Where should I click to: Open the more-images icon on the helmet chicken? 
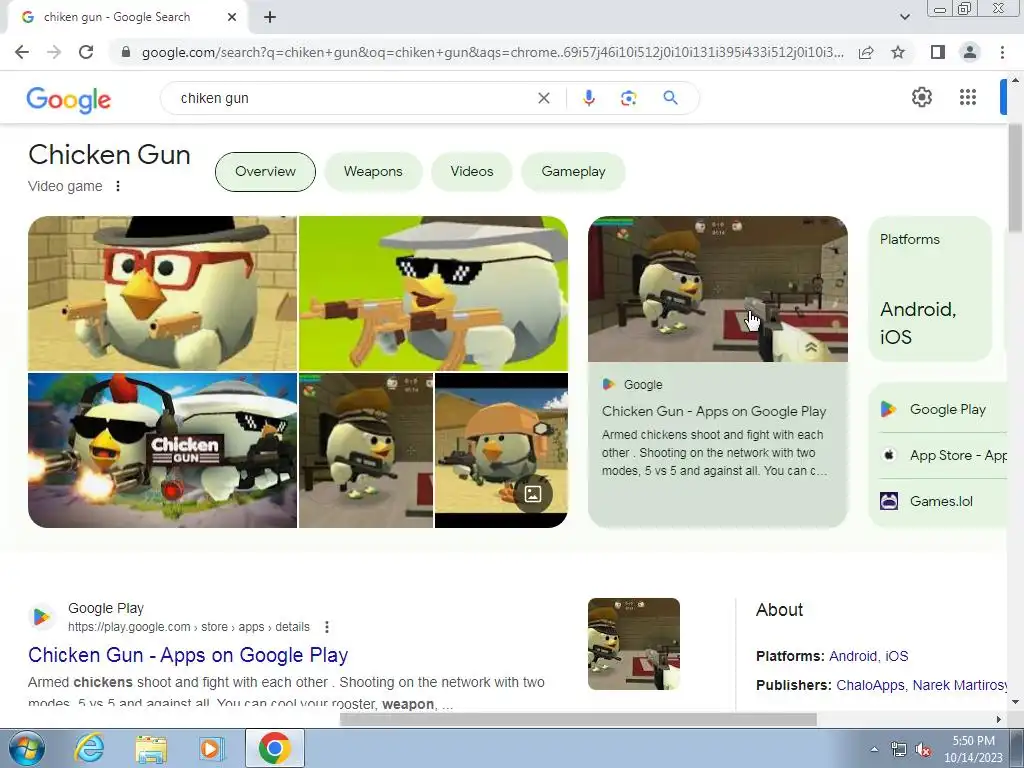pyautogui.click(x=533, y=494)
